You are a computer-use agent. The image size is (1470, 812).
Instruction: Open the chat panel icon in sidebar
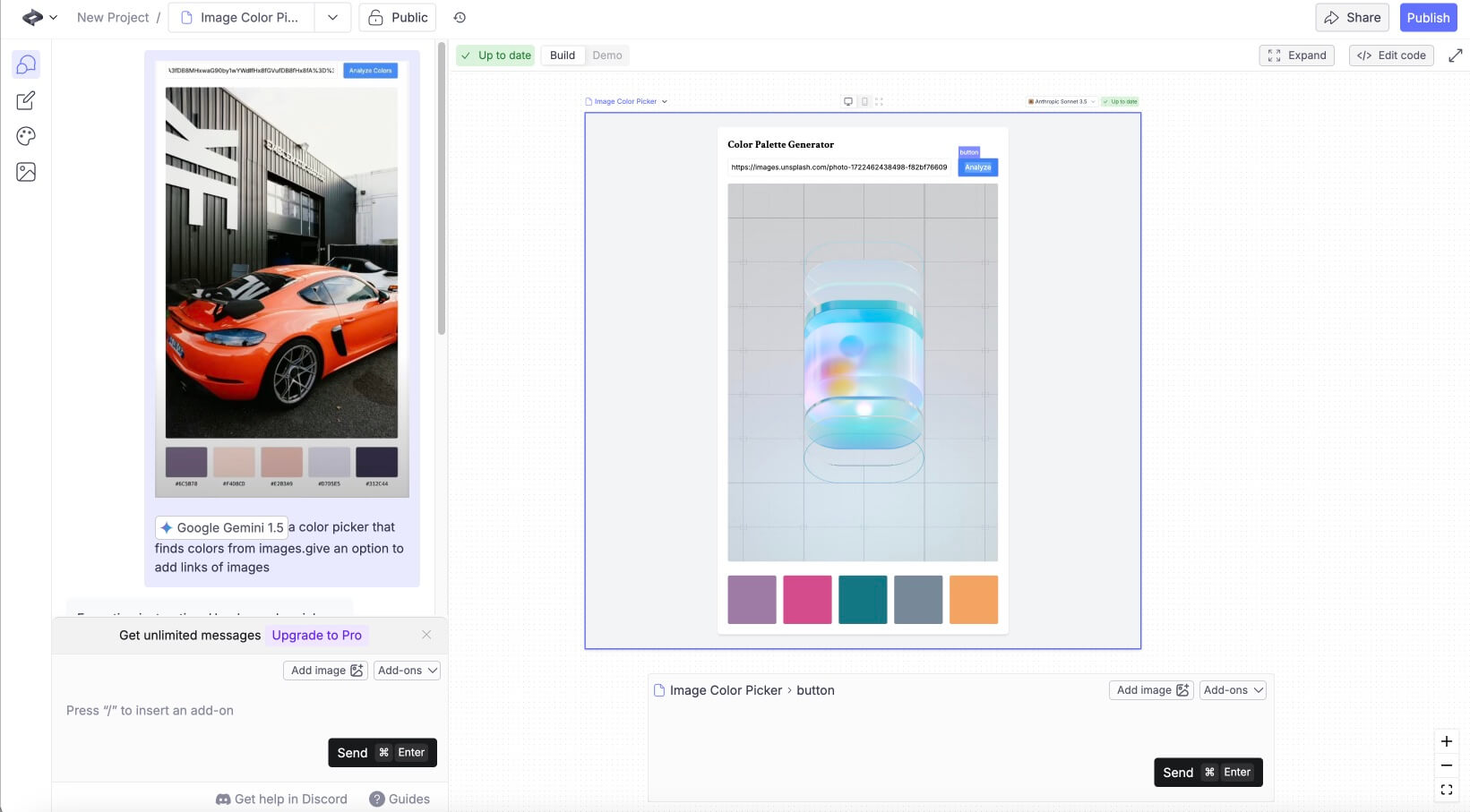point(26,64)
